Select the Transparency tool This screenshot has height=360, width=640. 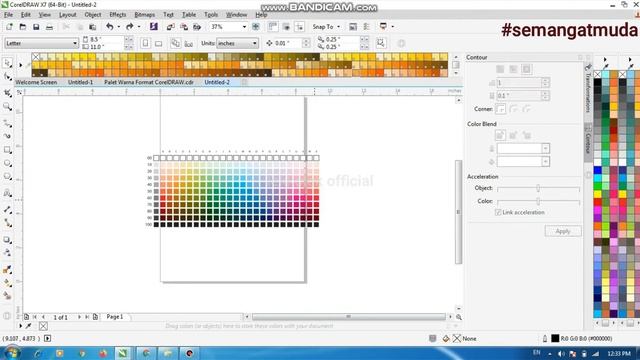(x=7, y=253)
